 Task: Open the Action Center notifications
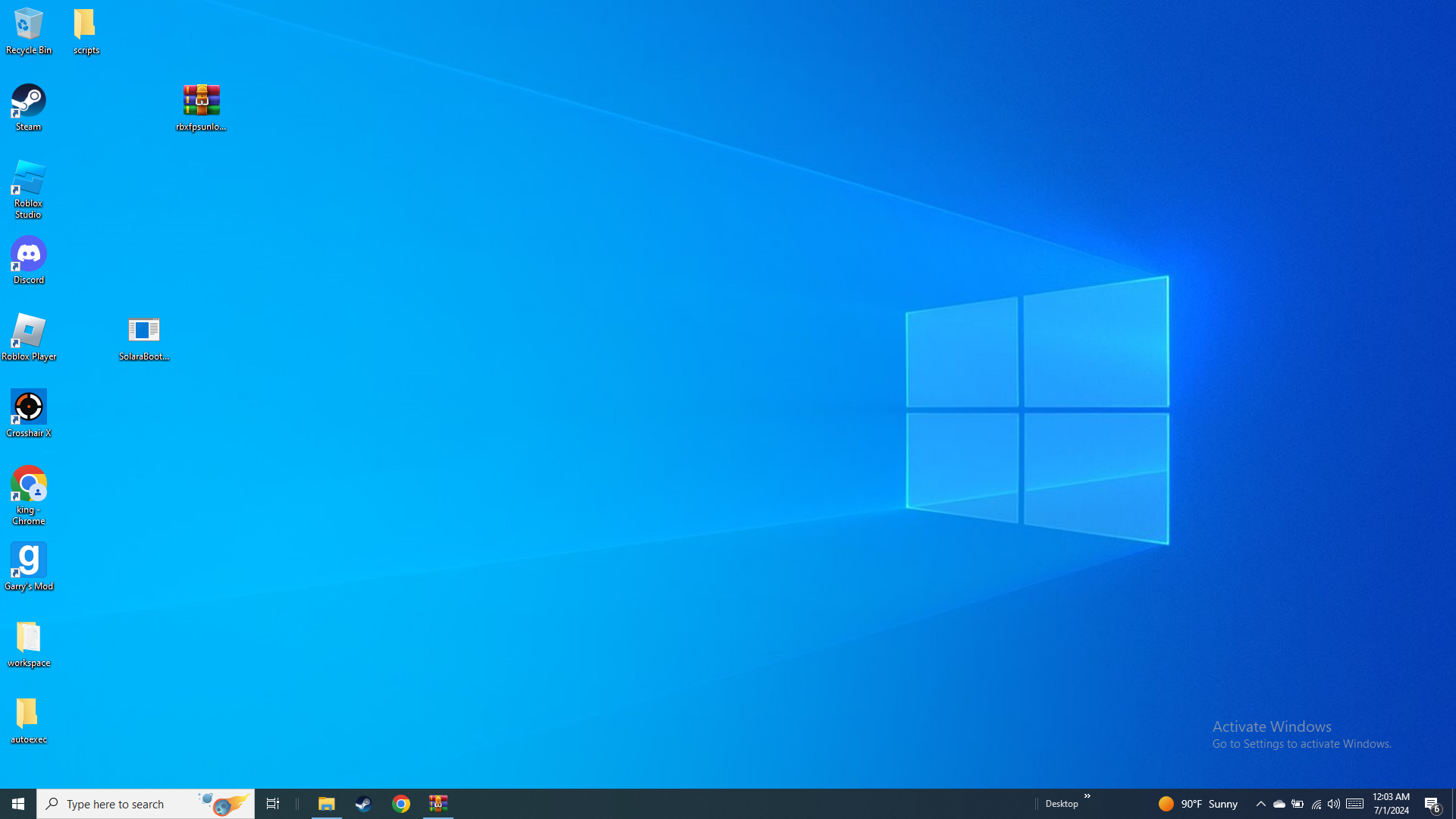1432,804
